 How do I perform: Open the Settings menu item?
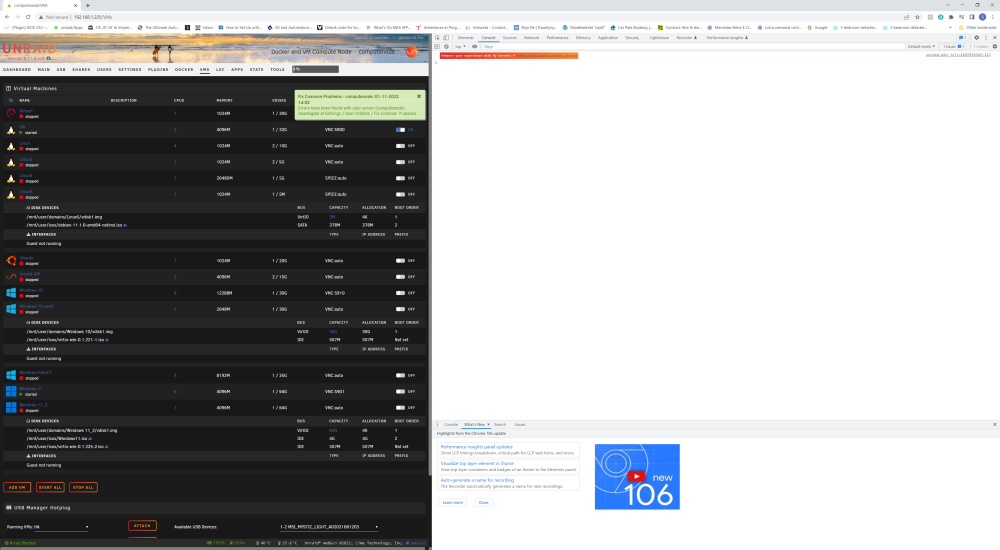pos(129,70)
